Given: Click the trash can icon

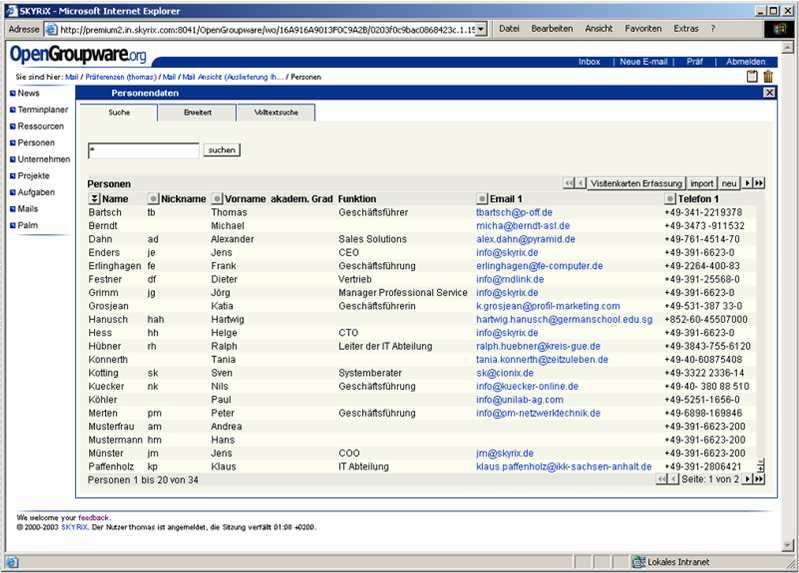Looking at the screenshot, I should [x=768, y=76].
